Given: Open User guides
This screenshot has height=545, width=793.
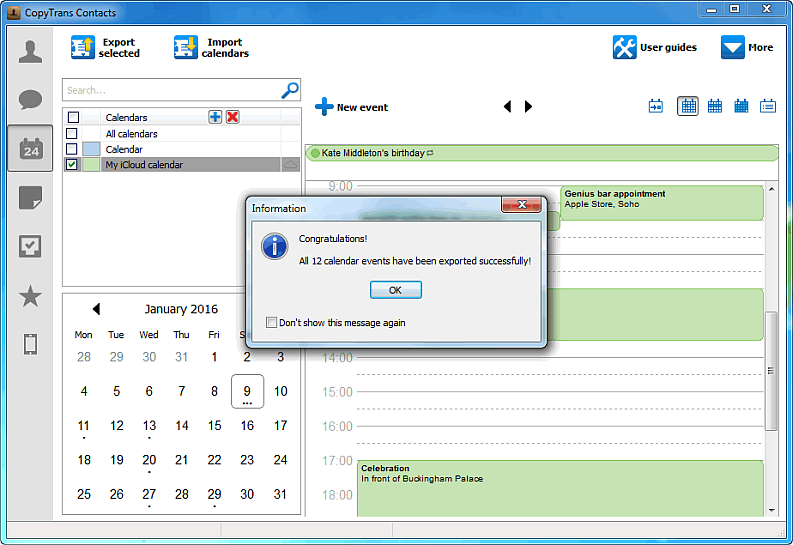Looking at the screenshot, I should point(654,48).
